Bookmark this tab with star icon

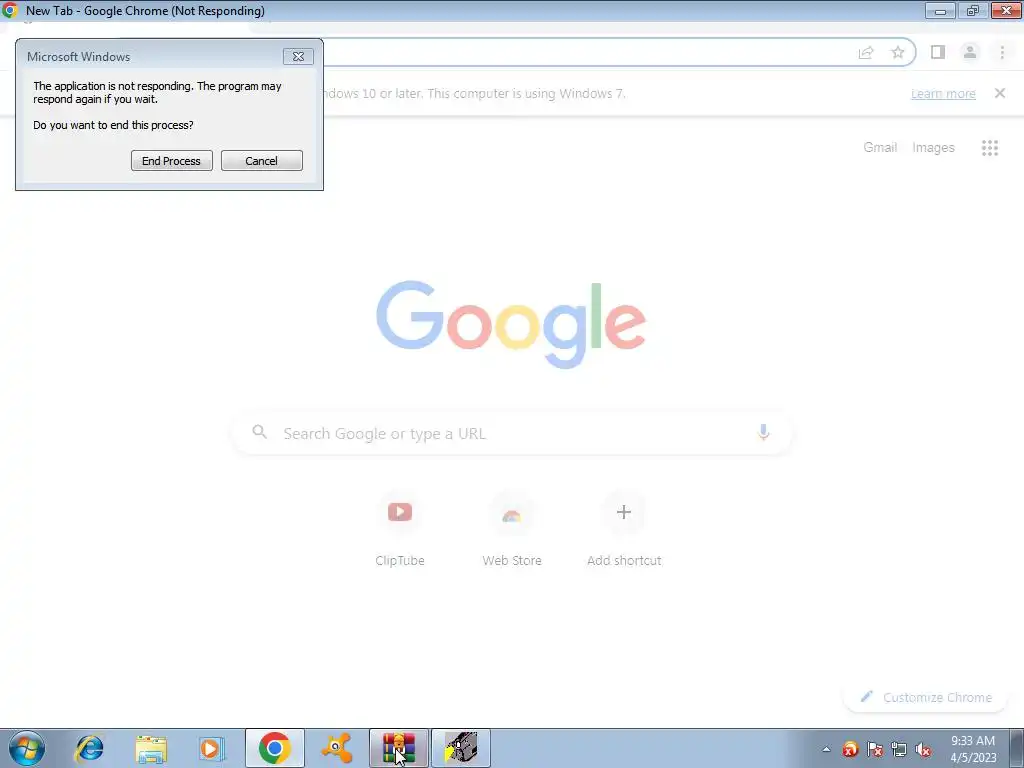898,52
